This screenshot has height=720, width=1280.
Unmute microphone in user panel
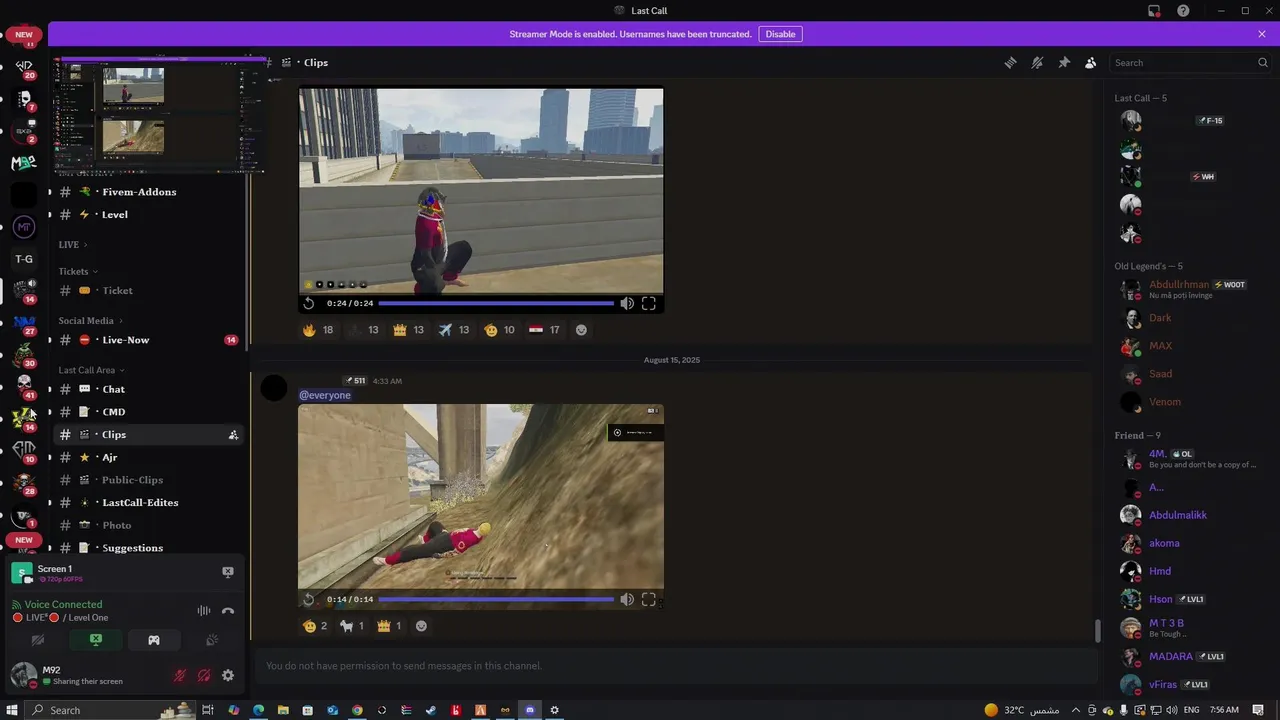[x=180, y=676]
